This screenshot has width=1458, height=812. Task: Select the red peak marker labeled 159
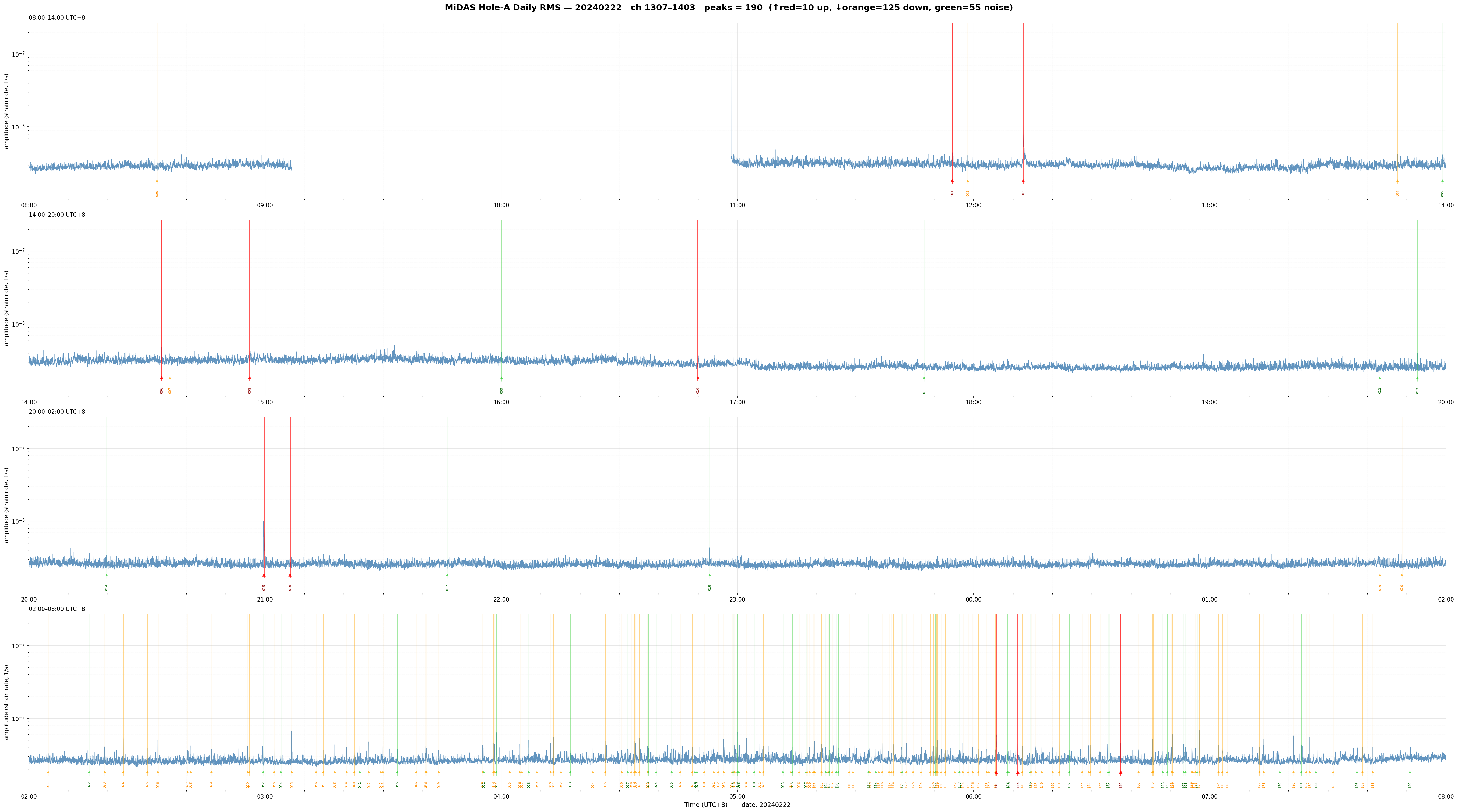[1121, 772]
